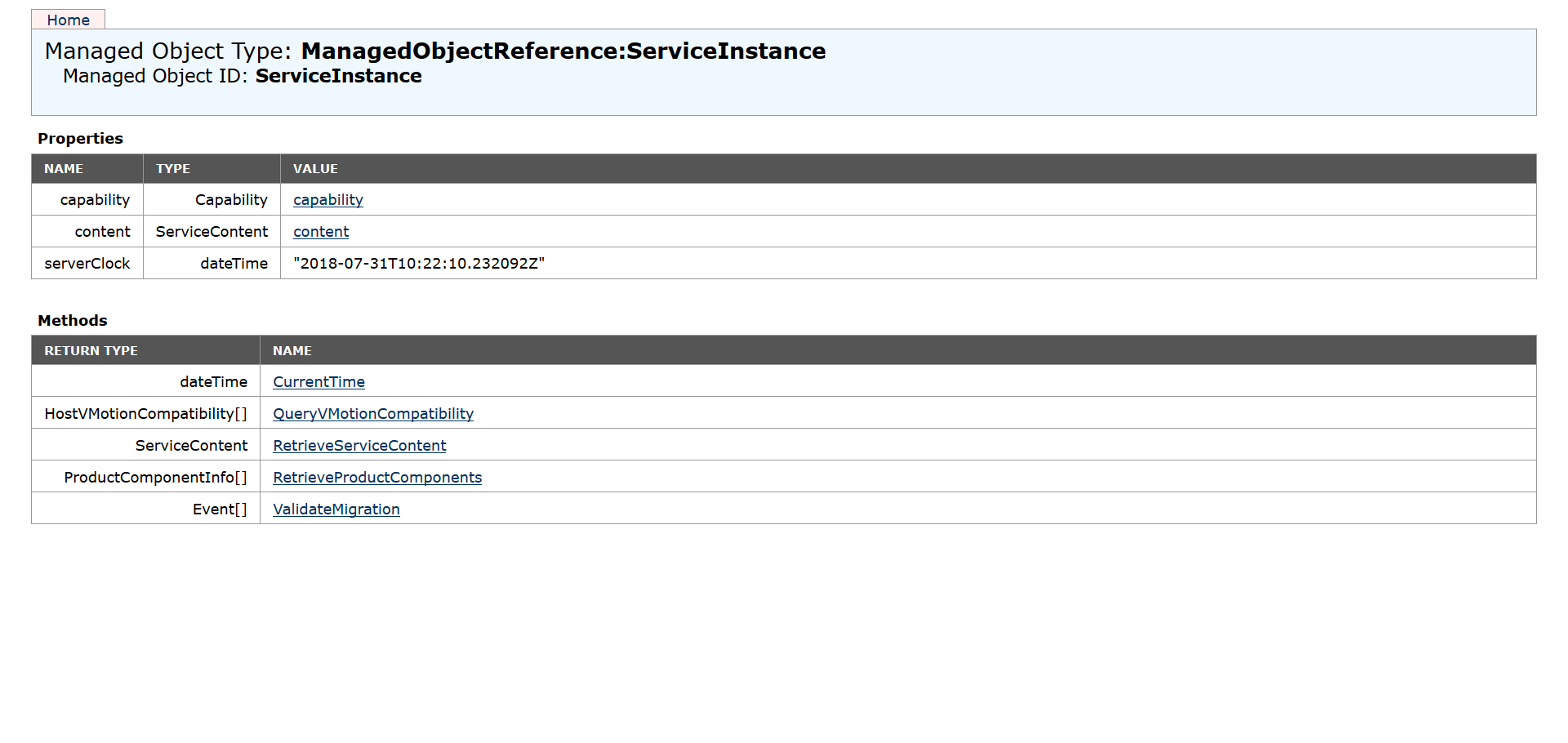This screenshot has width=1568, height=743.
Task: Switch to the Home tab
Action: coord(69,20)
